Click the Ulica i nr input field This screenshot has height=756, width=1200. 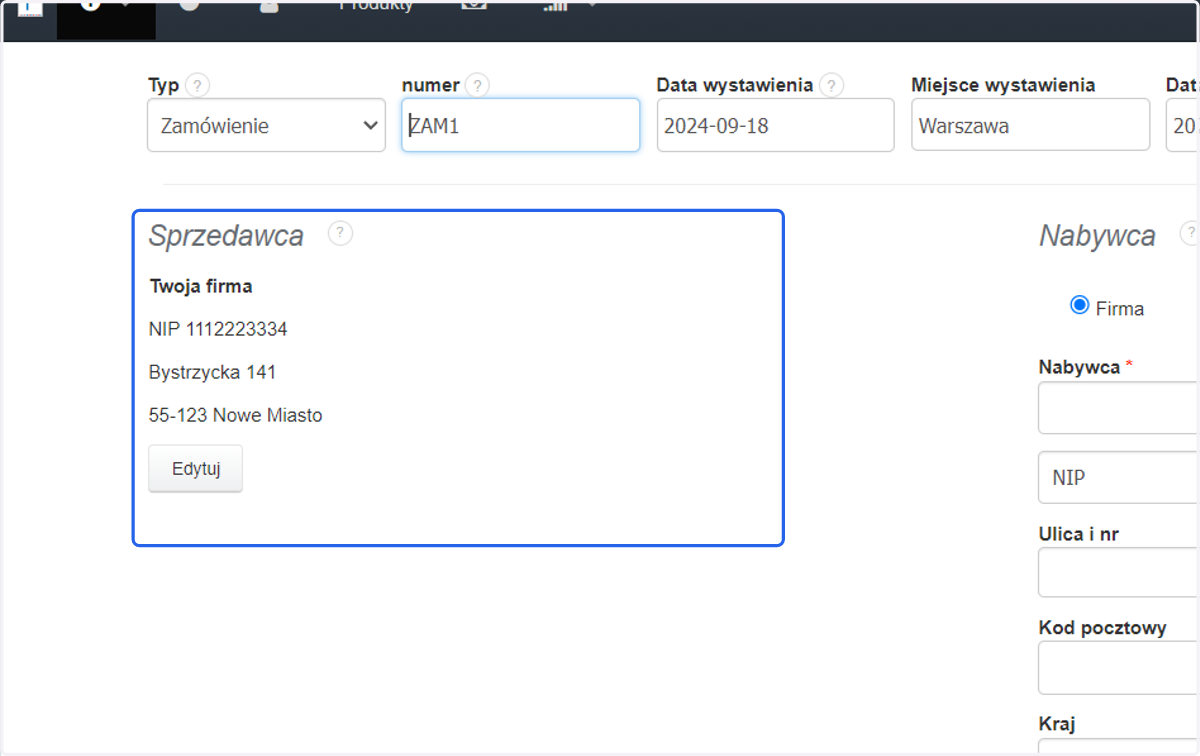(x=1119, y=572)
